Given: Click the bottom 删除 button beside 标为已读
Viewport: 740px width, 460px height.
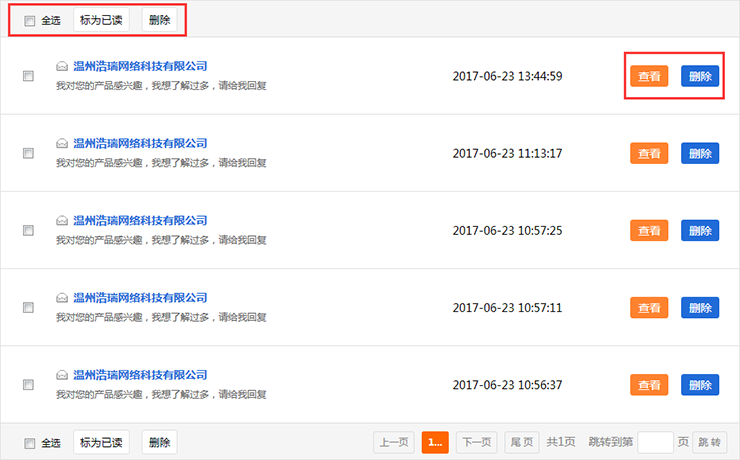Looking at the screenshot, I should pos(160,443).
